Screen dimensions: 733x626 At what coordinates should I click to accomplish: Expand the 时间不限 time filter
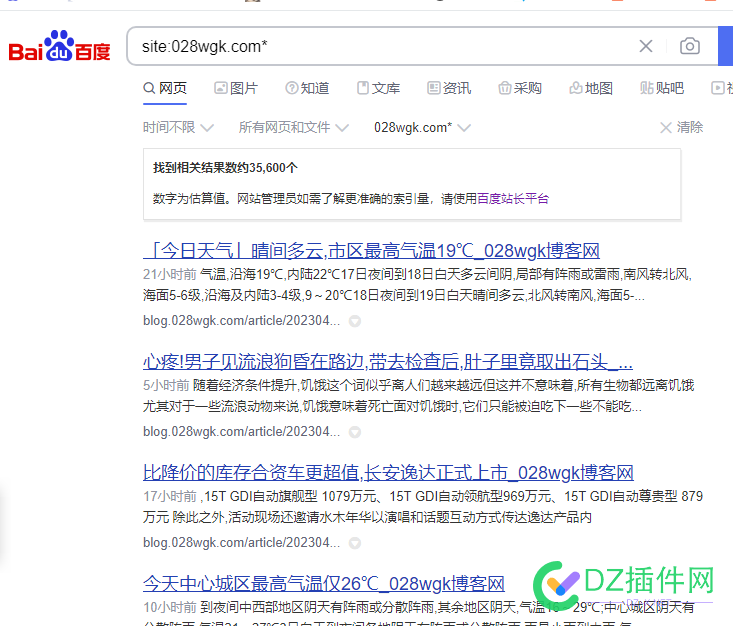(x=178, y=127)
